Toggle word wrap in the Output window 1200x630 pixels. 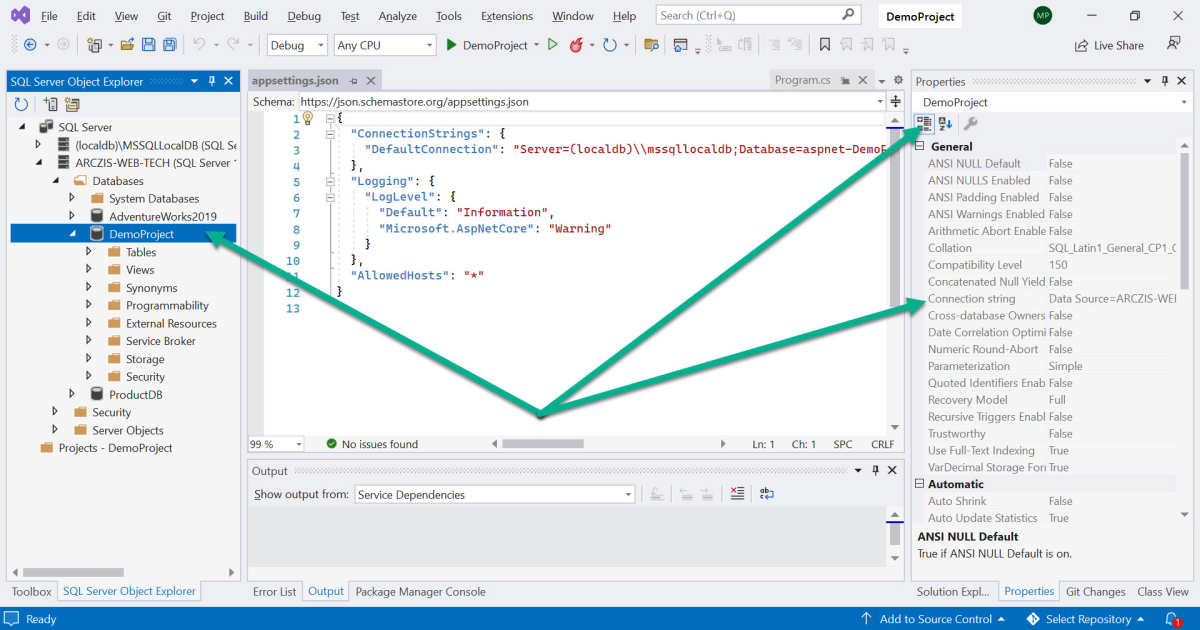[767, 493]
